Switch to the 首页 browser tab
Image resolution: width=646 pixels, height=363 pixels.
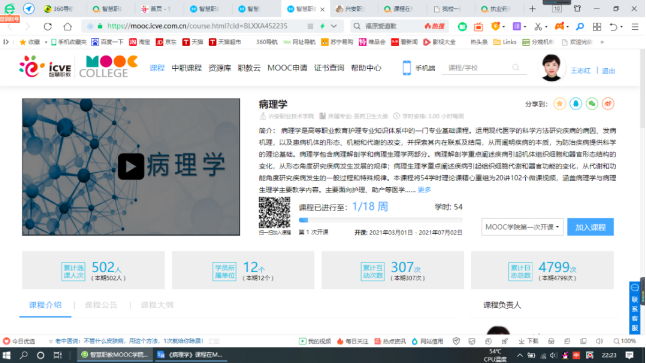point(156,9)
